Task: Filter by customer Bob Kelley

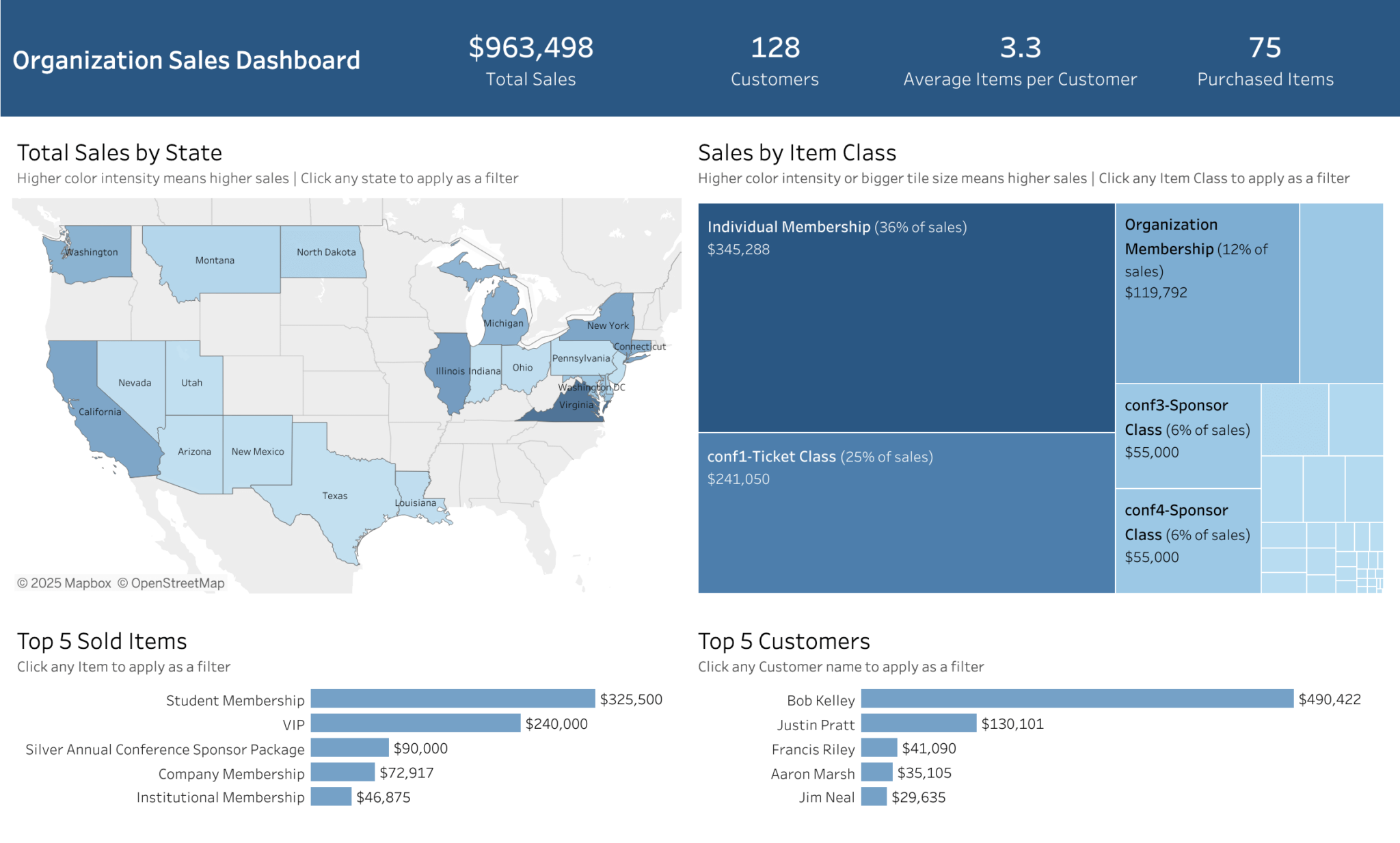Action: (1077, 699)
